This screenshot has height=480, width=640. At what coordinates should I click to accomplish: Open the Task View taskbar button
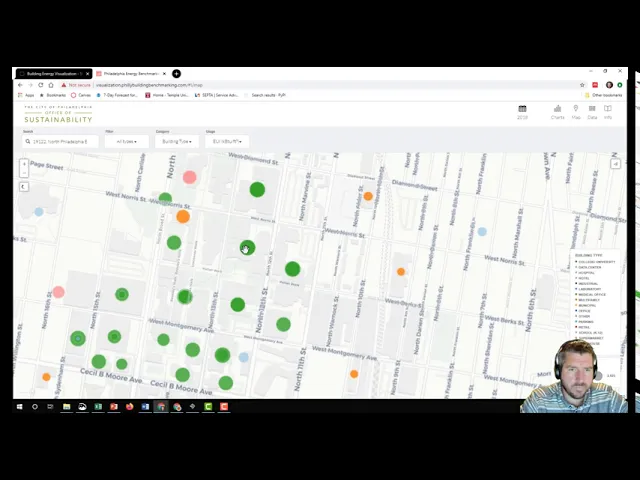coord(50,407)
